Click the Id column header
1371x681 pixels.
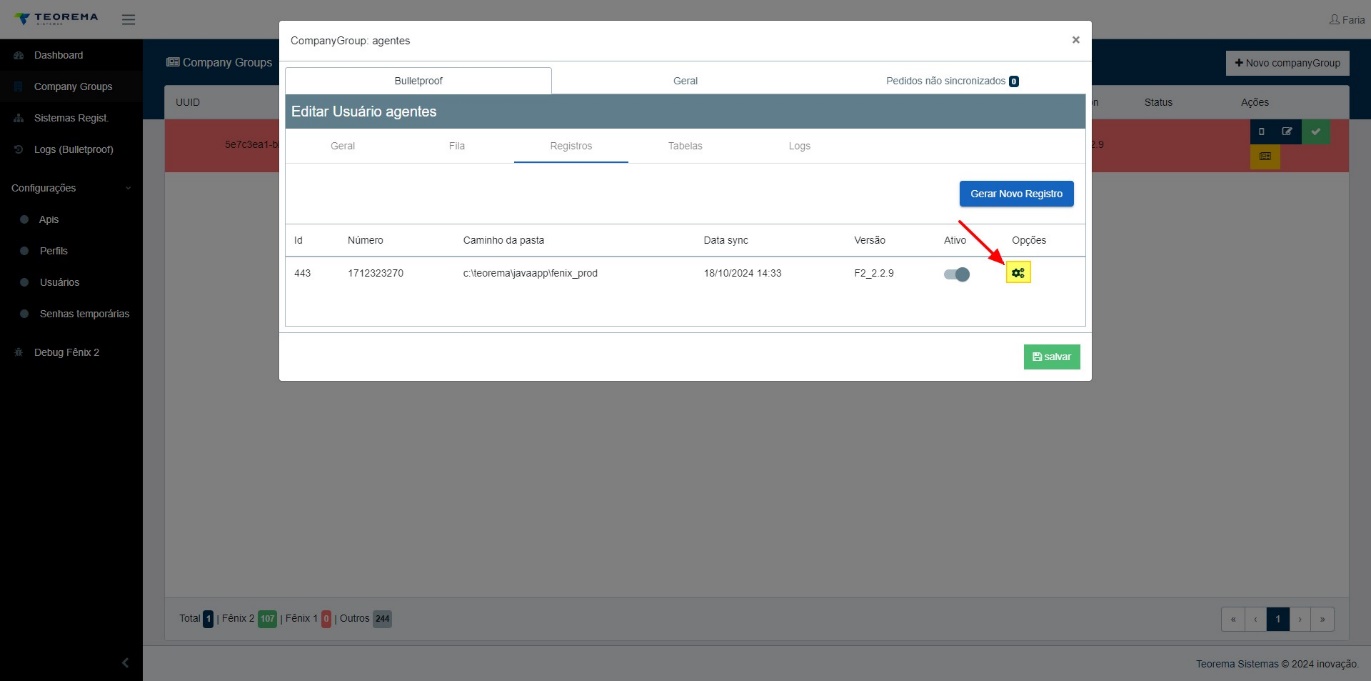pyautogui.click(x=298, y=241)
